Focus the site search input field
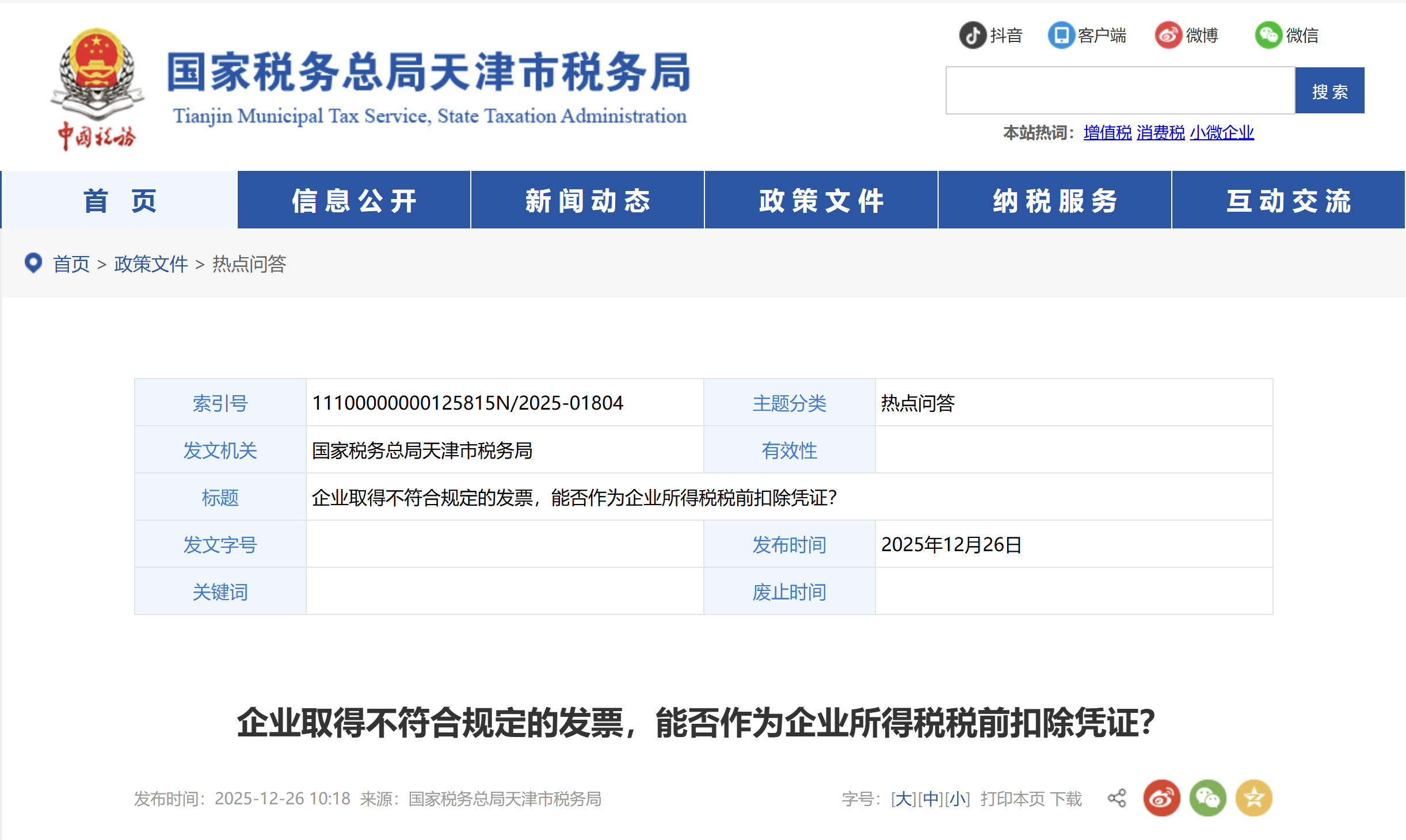The image size is (1406, 840). pos(1120,90)
